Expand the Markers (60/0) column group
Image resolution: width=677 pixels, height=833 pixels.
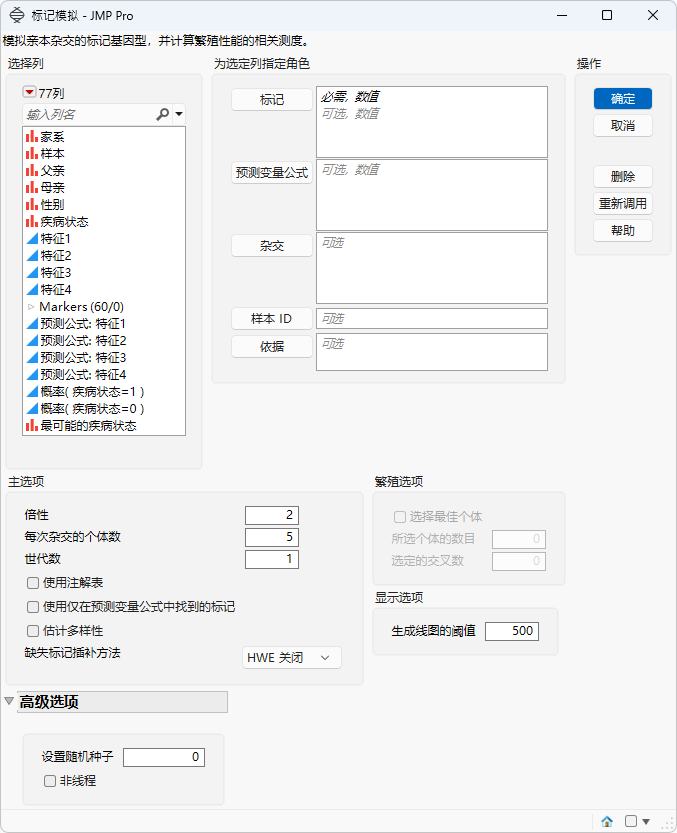31,307
